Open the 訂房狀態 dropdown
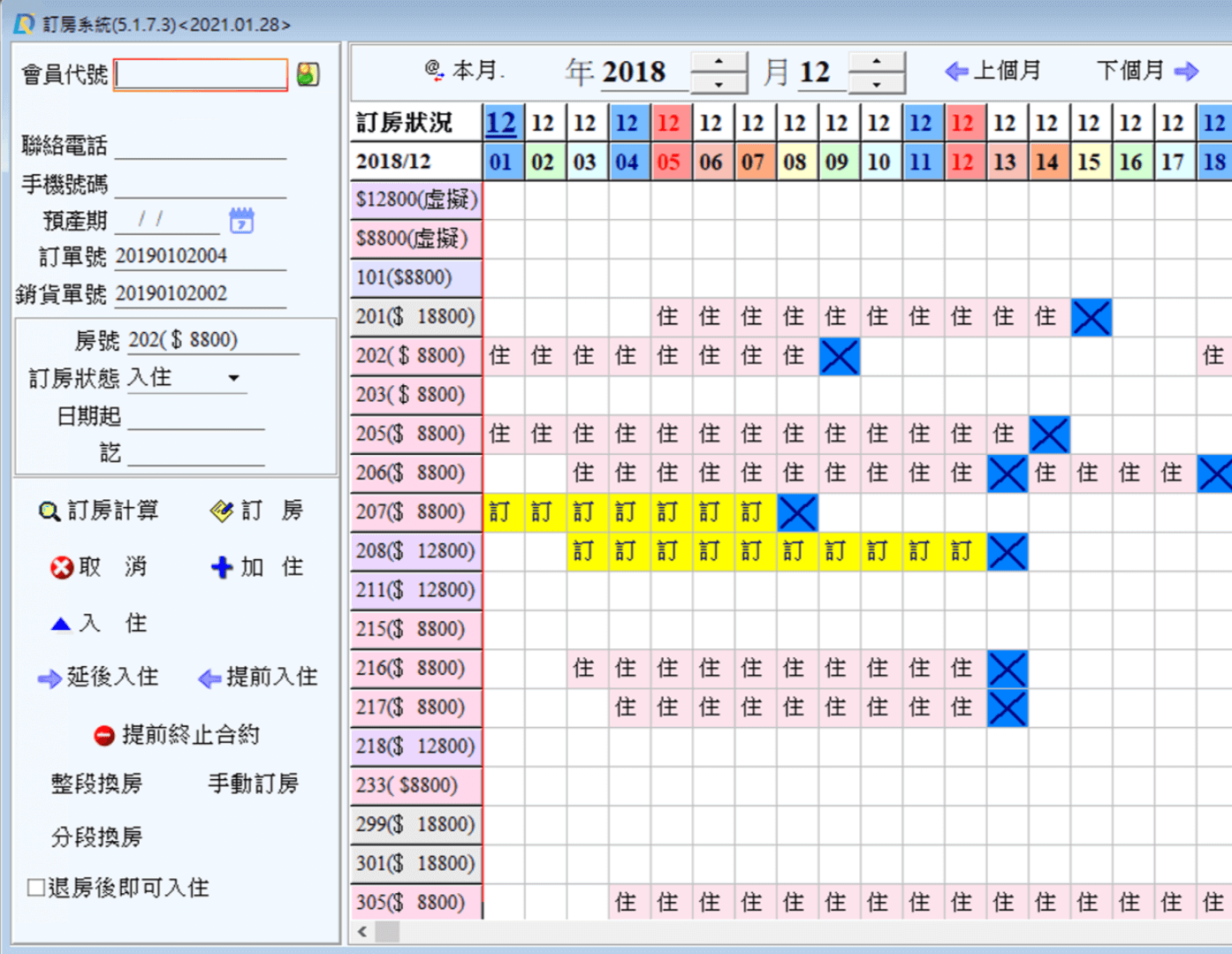 click(233, 378)
